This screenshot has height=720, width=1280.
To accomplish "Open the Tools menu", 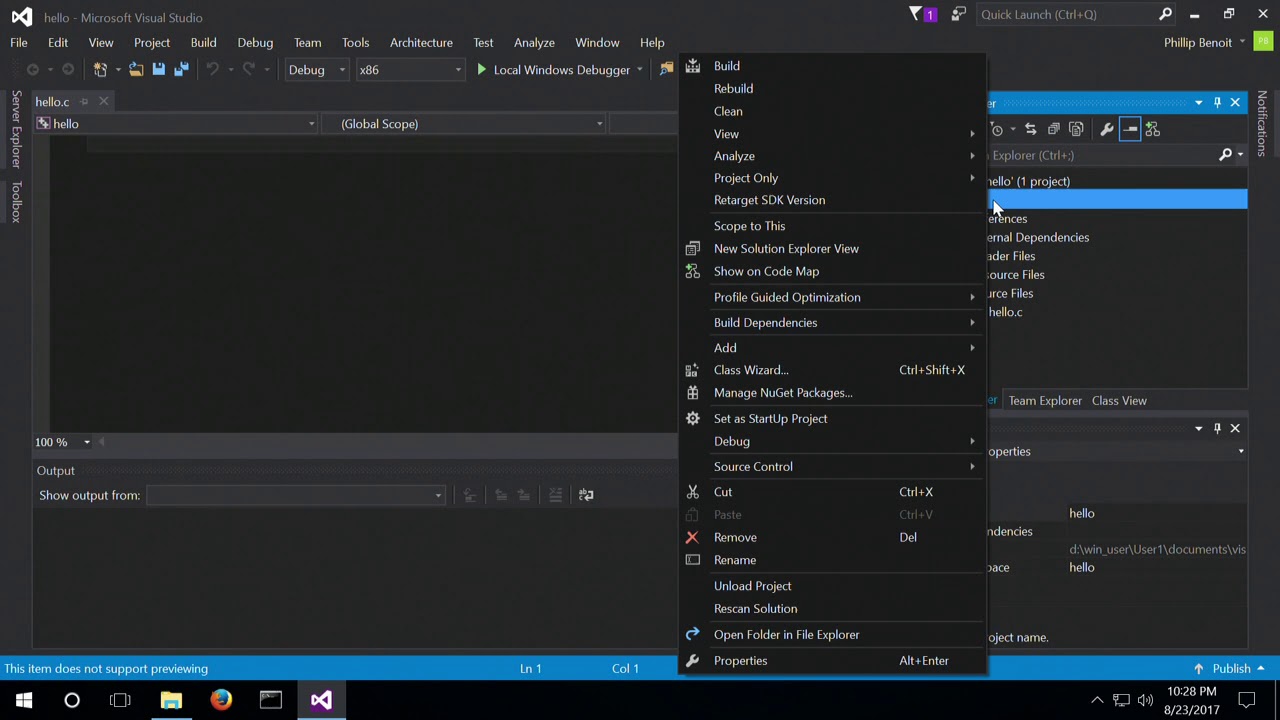I will [355, 43].
